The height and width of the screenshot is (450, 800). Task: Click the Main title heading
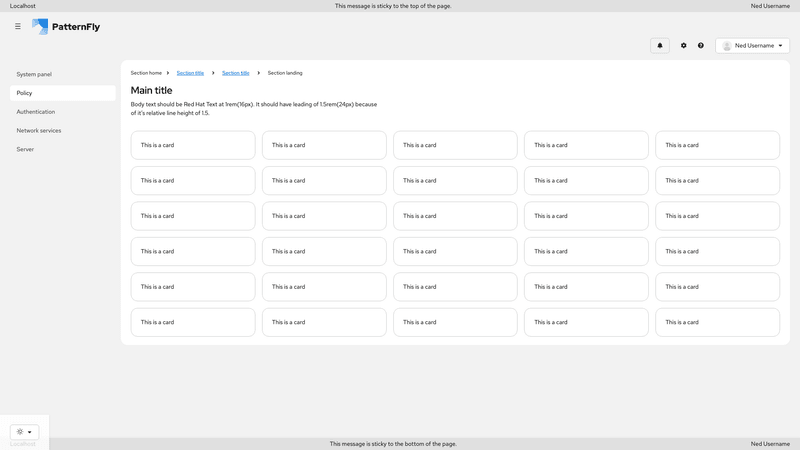coord(152,90)
